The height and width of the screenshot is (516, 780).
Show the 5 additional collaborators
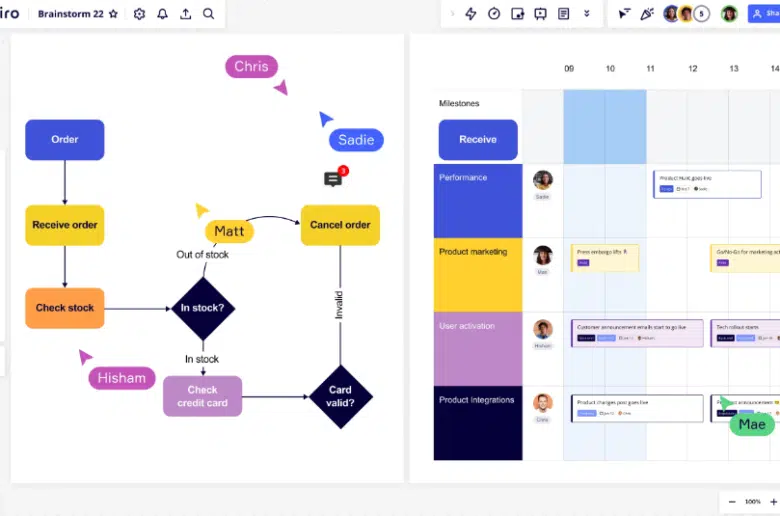pyautogui.click(x=702, y=14)
